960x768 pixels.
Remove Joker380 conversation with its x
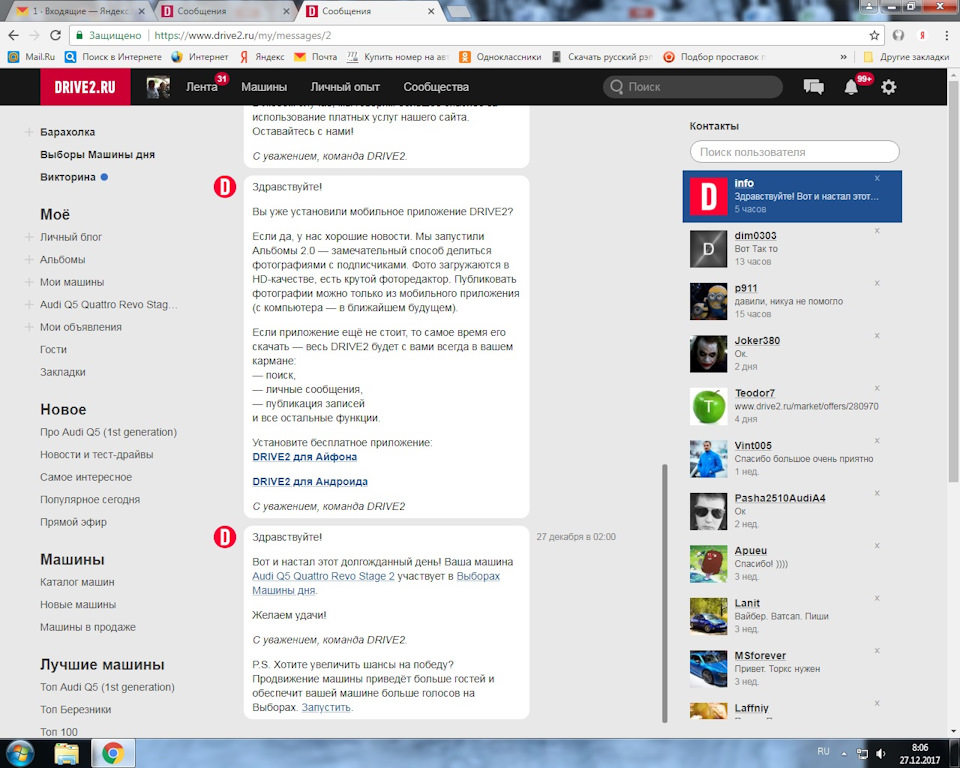point(877,336)
